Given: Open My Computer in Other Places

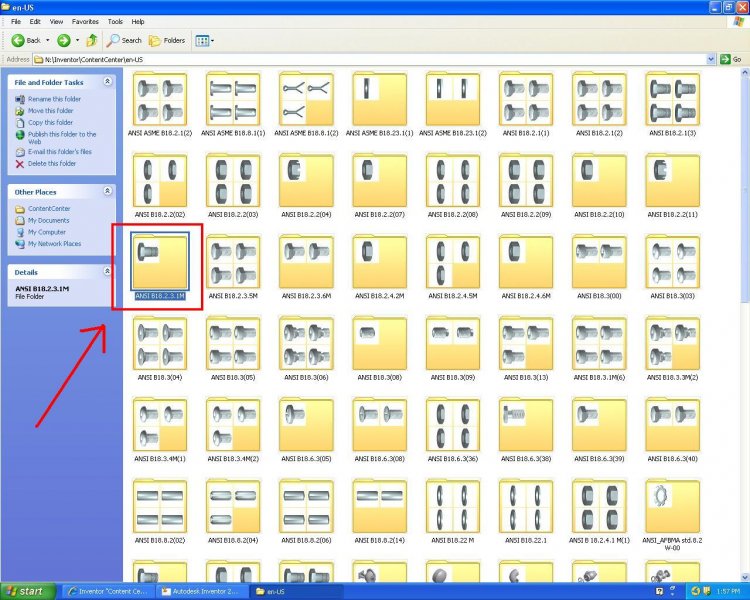Looking at the screenshot, I should tap(46, 232).
